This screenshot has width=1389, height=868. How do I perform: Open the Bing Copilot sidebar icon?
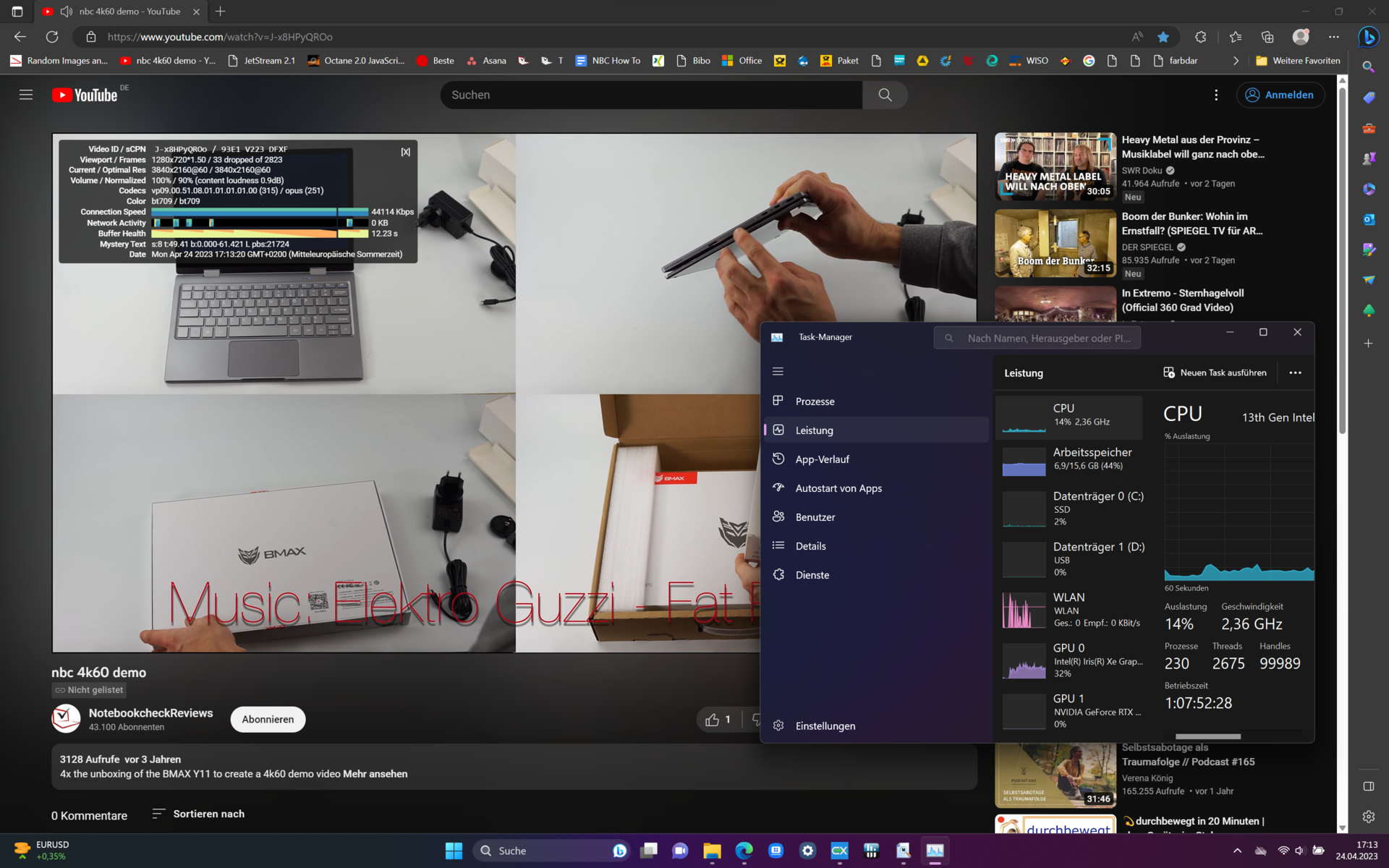click(1367, 36)
